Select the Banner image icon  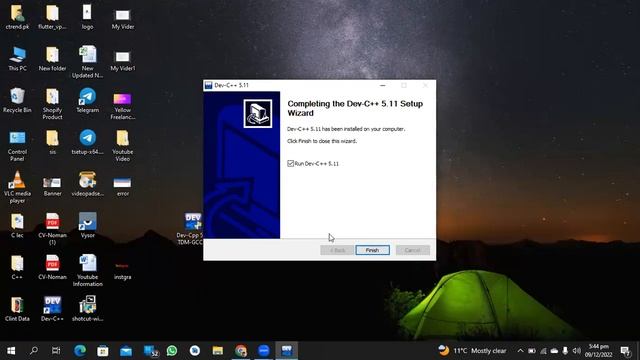pos(52,186)
